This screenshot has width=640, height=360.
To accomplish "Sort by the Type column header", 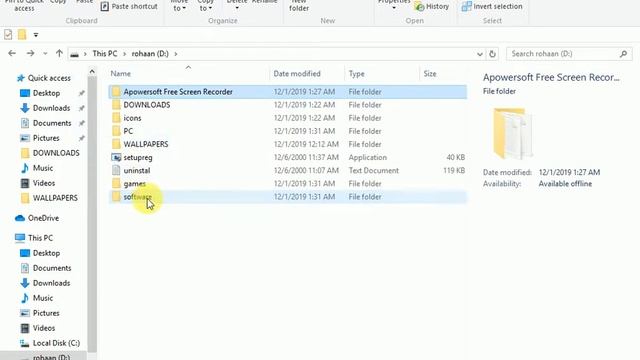I will pyautogui.click(x=356, y=73).
